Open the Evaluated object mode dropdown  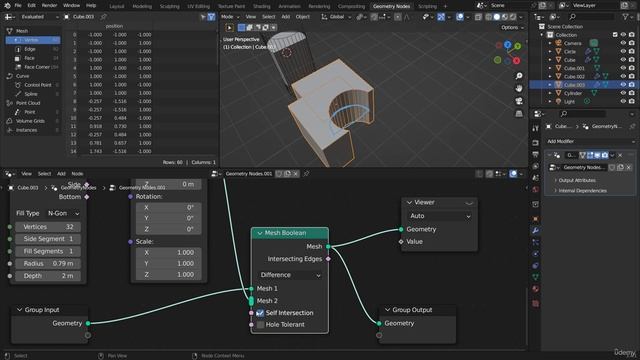tap(39, 17)
